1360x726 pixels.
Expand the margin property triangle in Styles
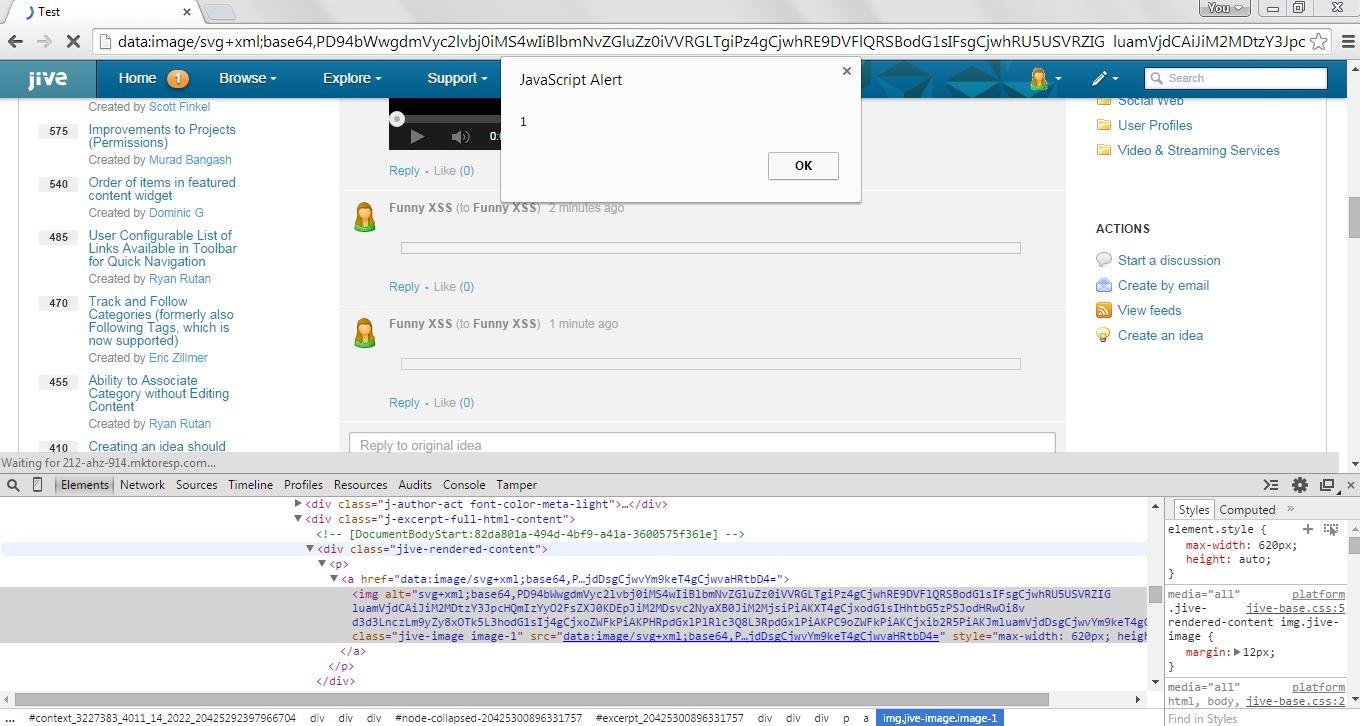[x=1237, y=652]
